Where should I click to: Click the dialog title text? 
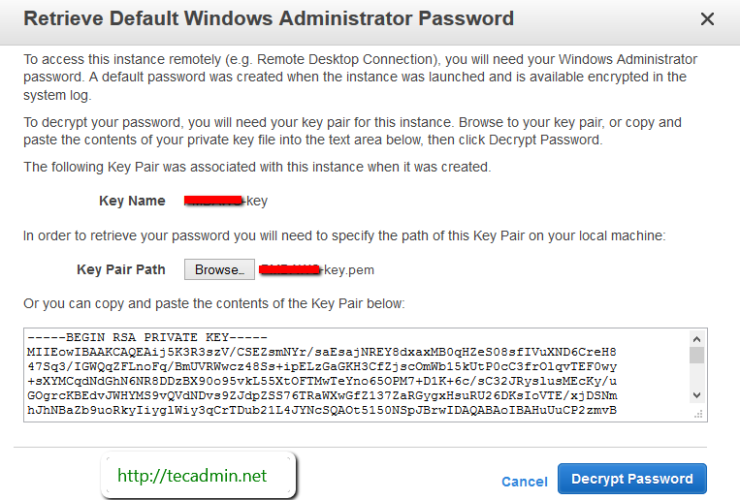[268, 19]
